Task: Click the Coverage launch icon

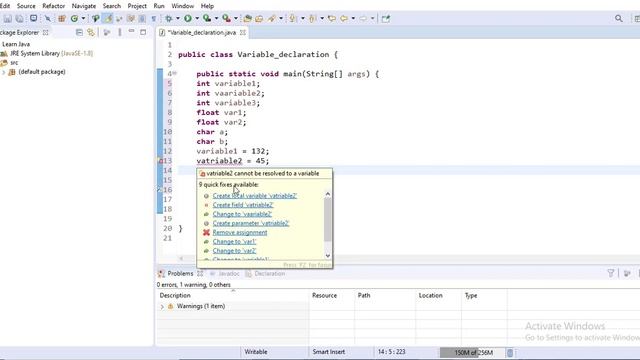Action: [x=207, y=18]
